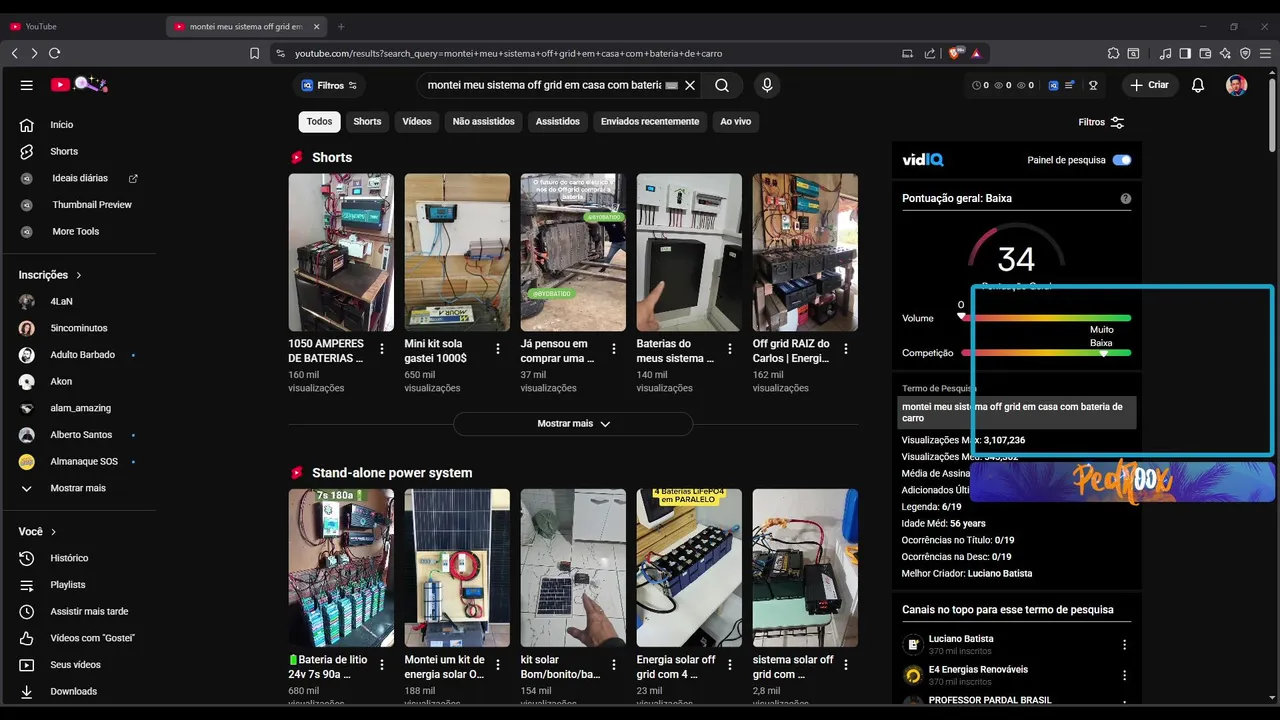Expand the Você section chevron
This screenshot has height=720, width=1280.
53,532
